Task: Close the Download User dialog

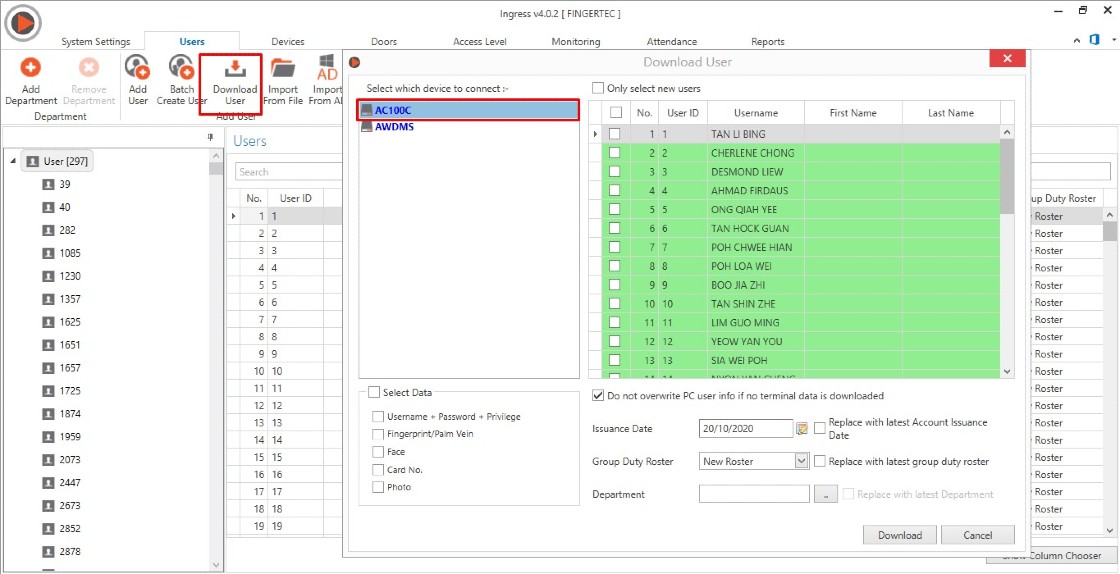Action: point(1008,59)
